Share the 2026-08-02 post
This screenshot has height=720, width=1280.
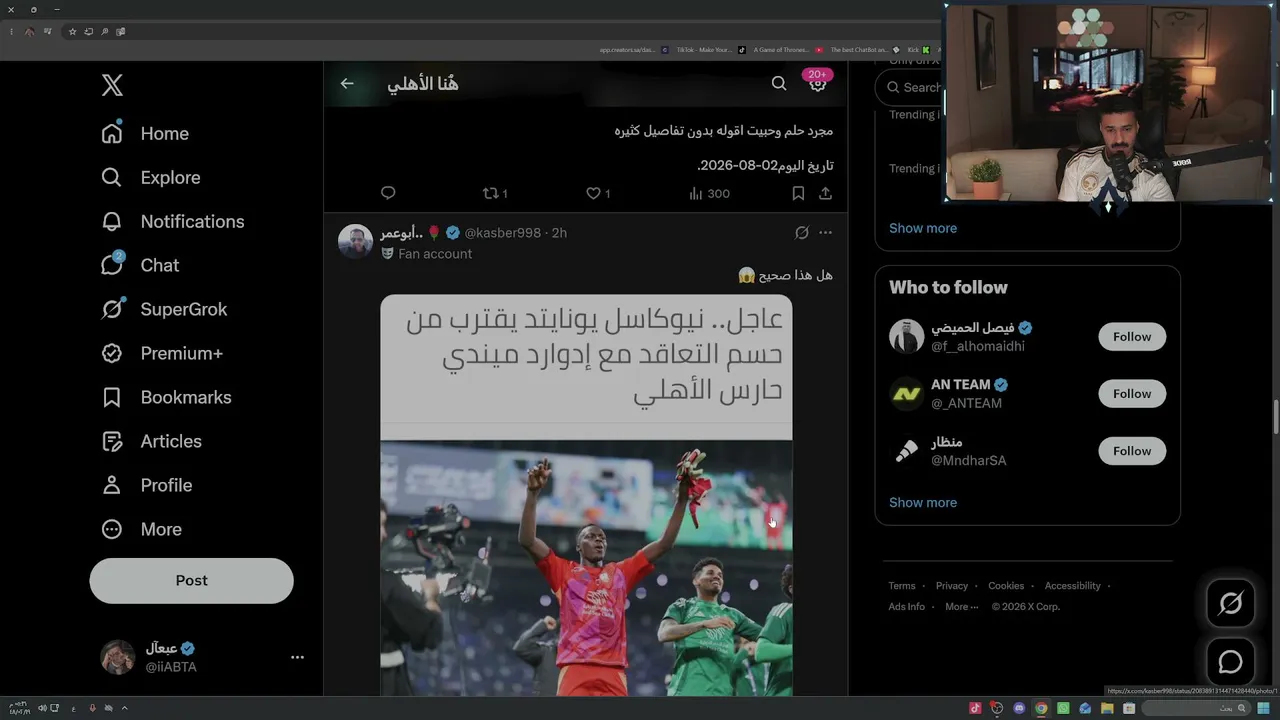tap(825, 193)
